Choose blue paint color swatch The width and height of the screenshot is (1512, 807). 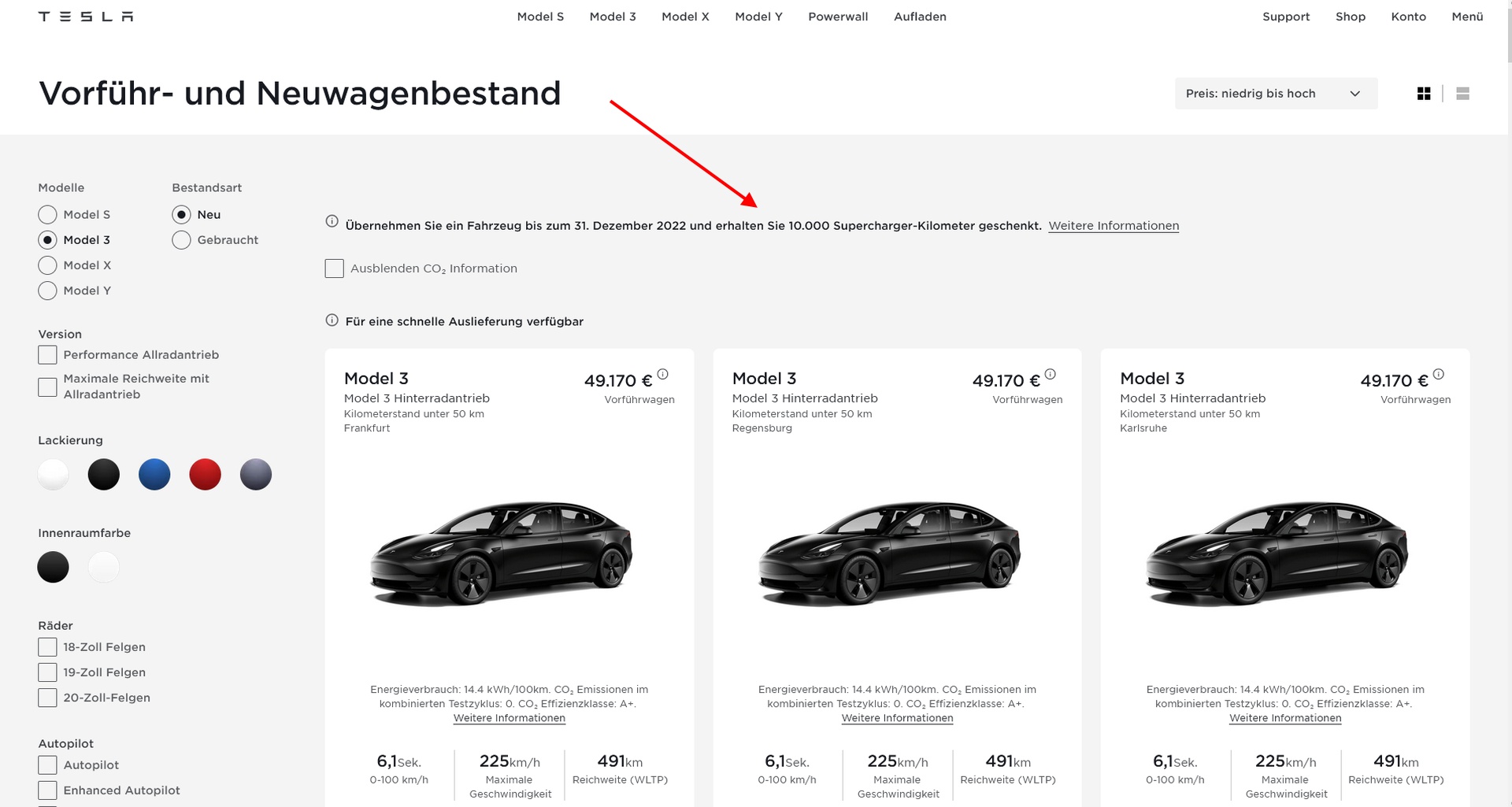154,475
